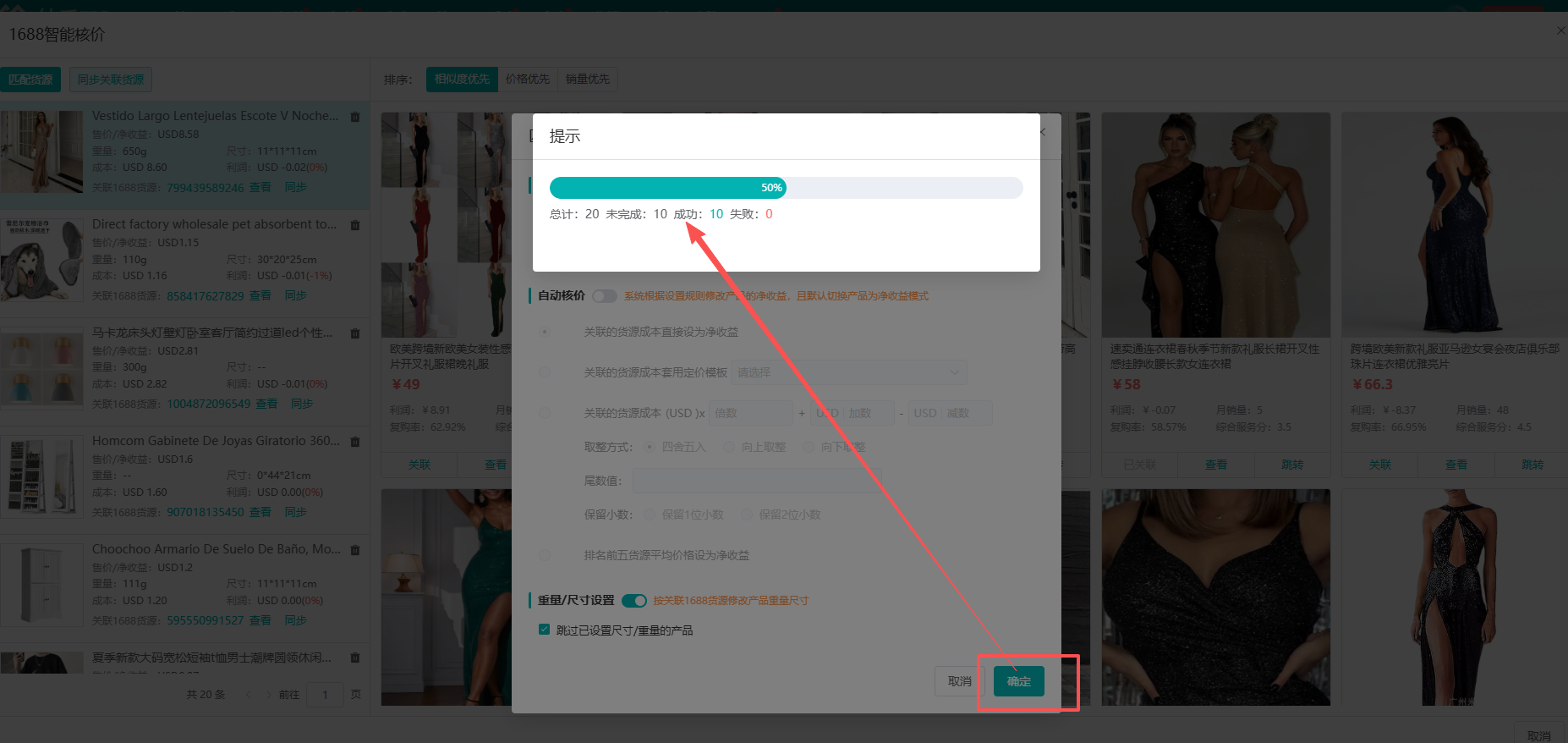Click 跳转 on the ¥66.3 dress card

point(1532,465)
